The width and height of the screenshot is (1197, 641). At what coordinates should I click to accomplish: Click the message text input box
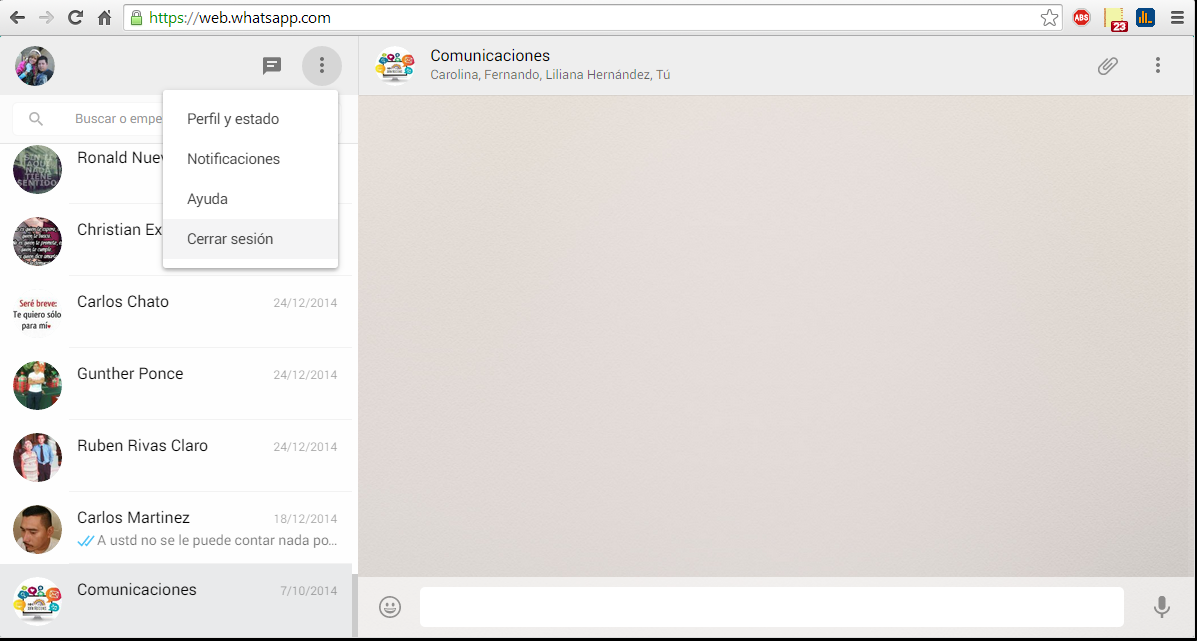tap(770, 607)
